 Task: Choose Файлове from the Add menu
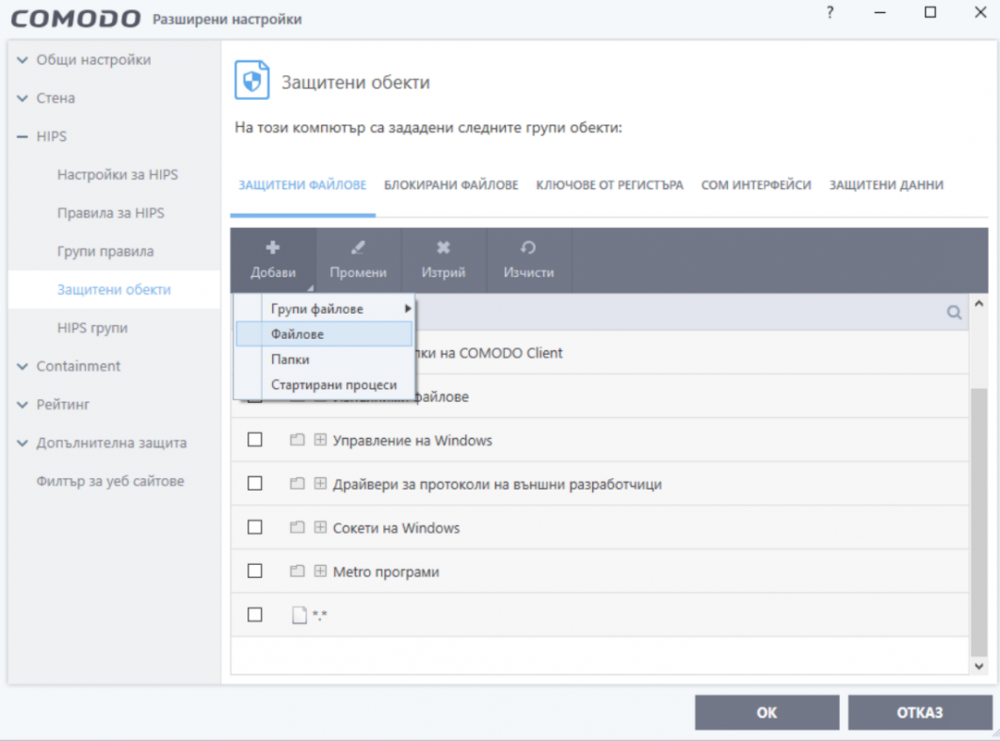click(324, 334)
